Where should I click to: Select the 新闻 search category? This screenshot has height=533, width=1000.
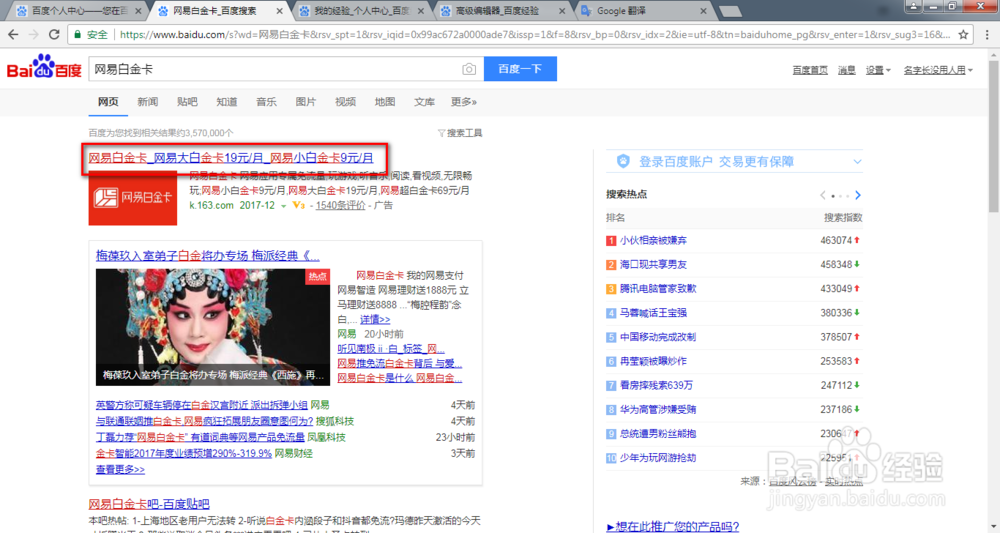tap(147, 102)
